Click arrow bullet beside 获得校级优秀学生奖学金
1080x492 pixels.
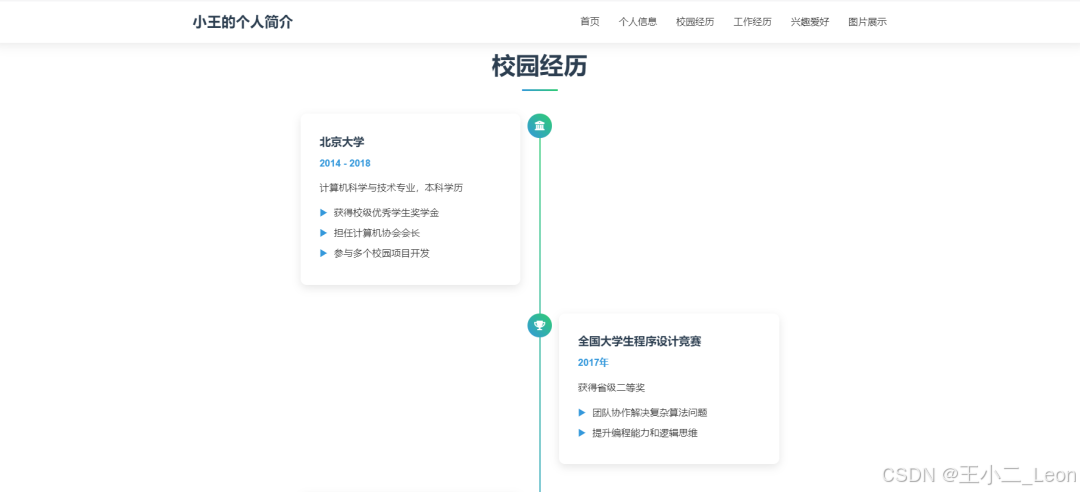(x=323, y=213)
